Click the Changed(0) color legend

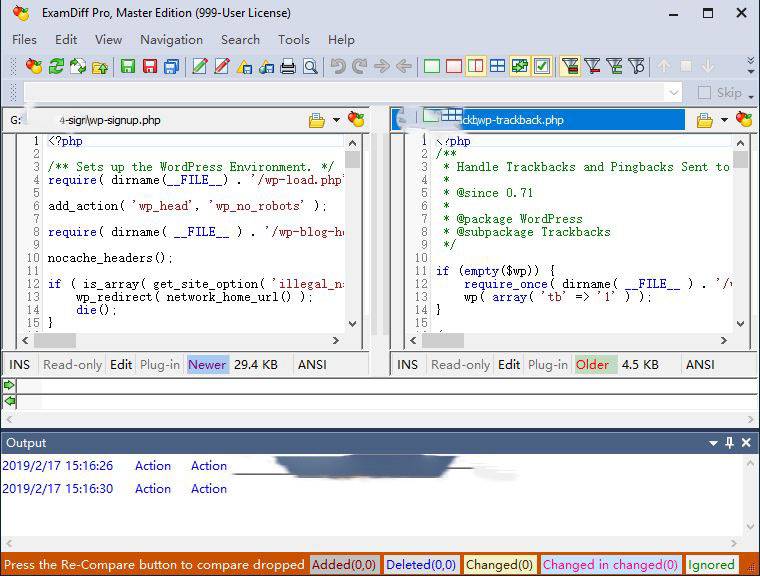click(500, 565)
